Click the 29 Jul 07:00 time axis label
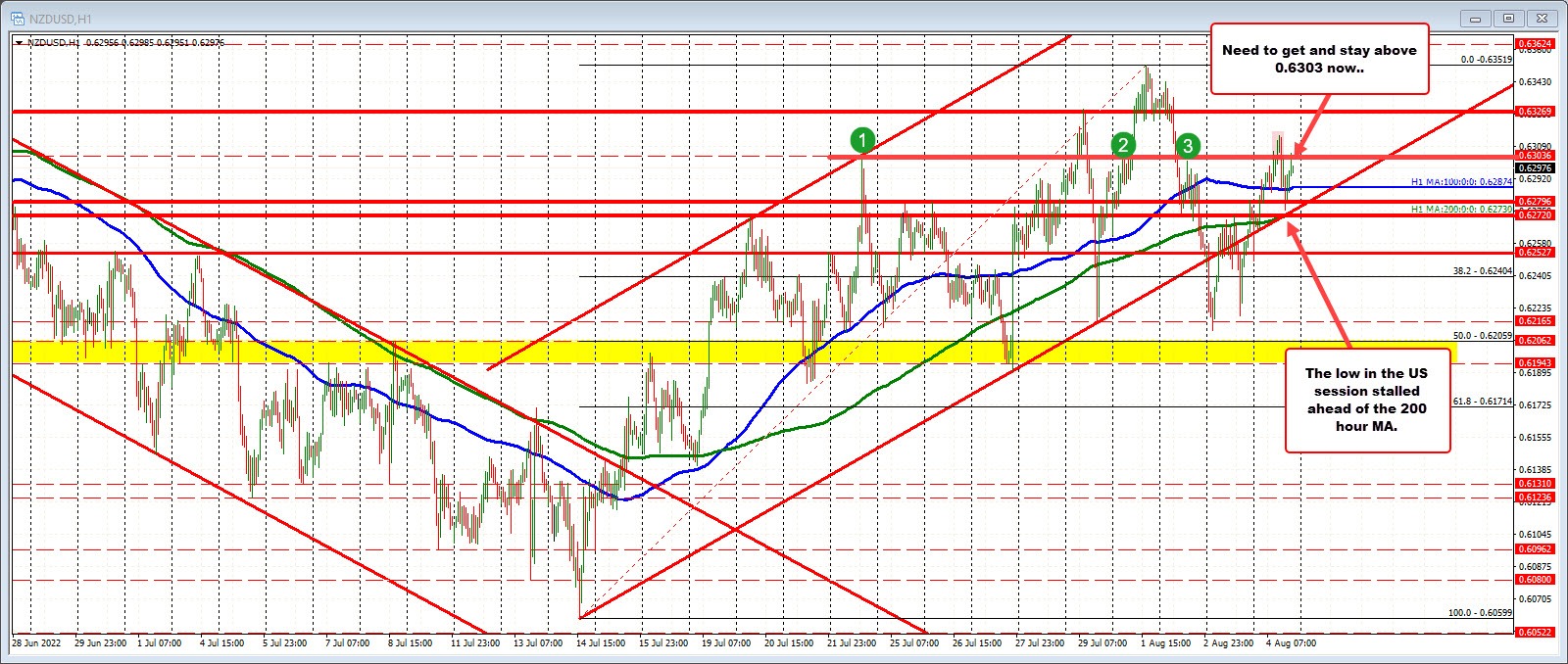The image size is (1568, 664). 1102,644
